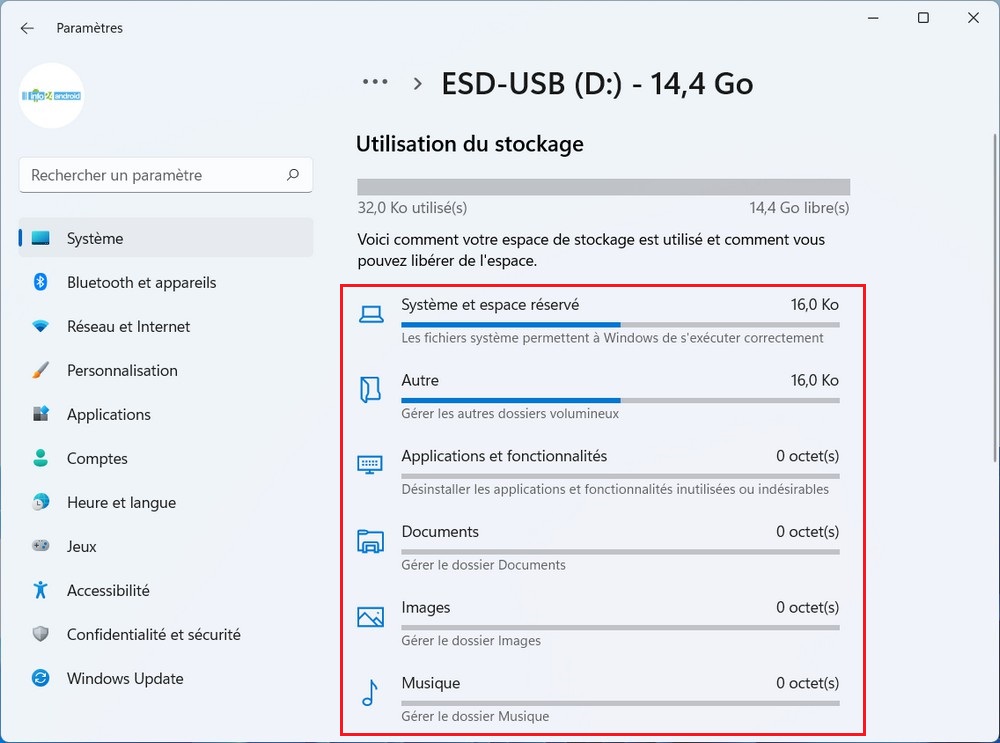The height and width of the screenshot is (743, 1000).
Task: Click the shield icon for Confidentialité et sécurité
Action: [x=40, y=634]
